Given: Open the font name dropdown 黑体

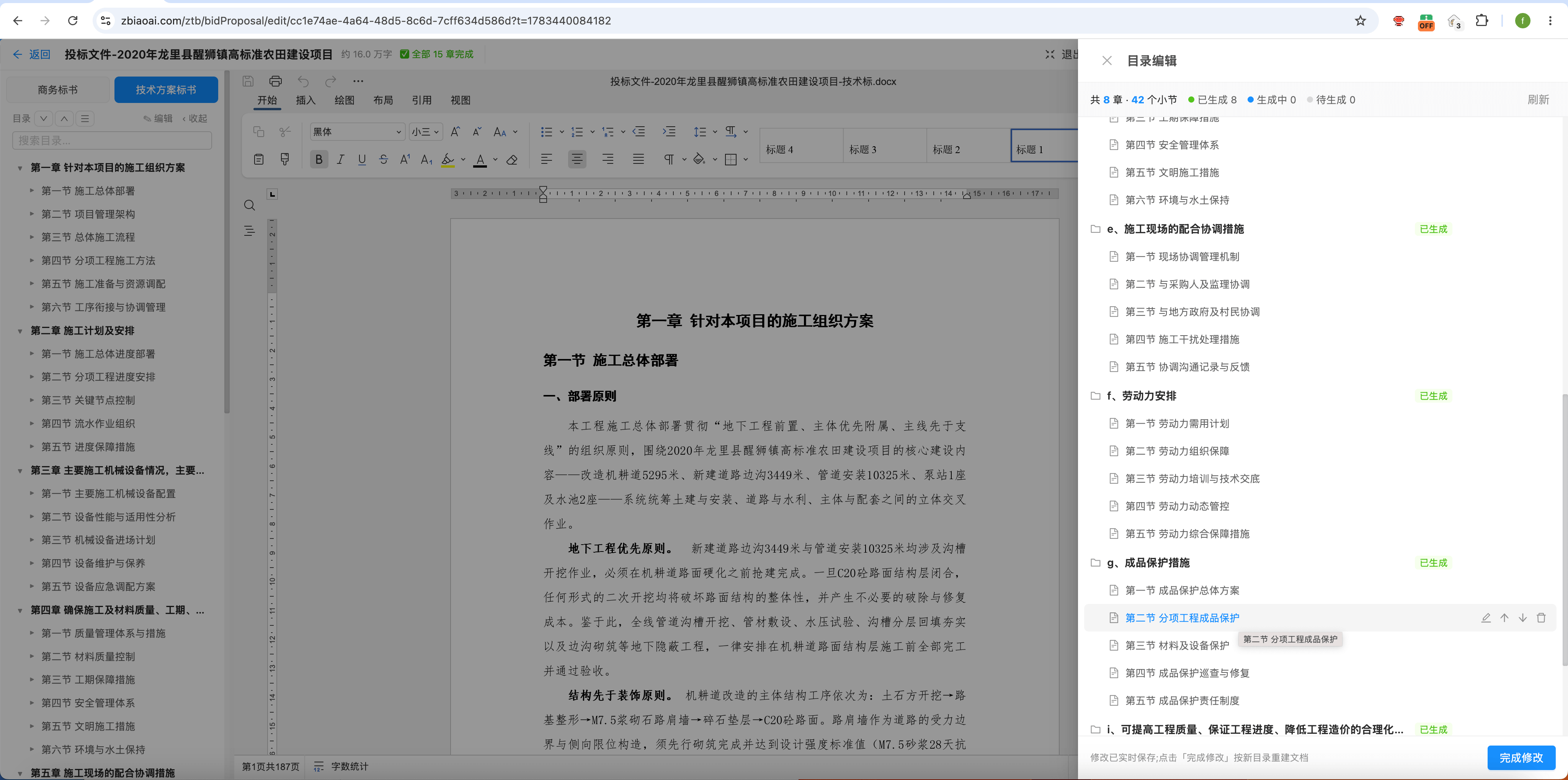Looking at the screenshot, I should click(x=357, y=131).
